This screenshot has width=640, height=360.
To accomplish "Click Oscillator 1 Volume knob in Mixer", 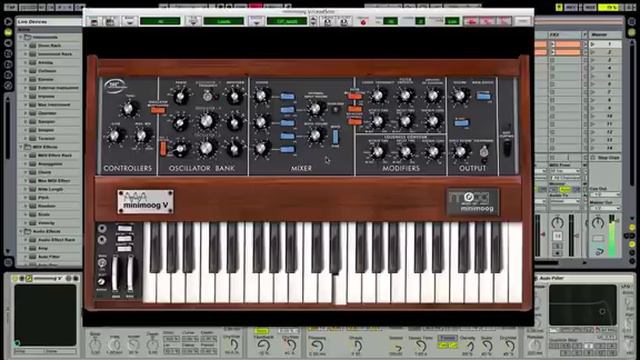I will [261, 96].
